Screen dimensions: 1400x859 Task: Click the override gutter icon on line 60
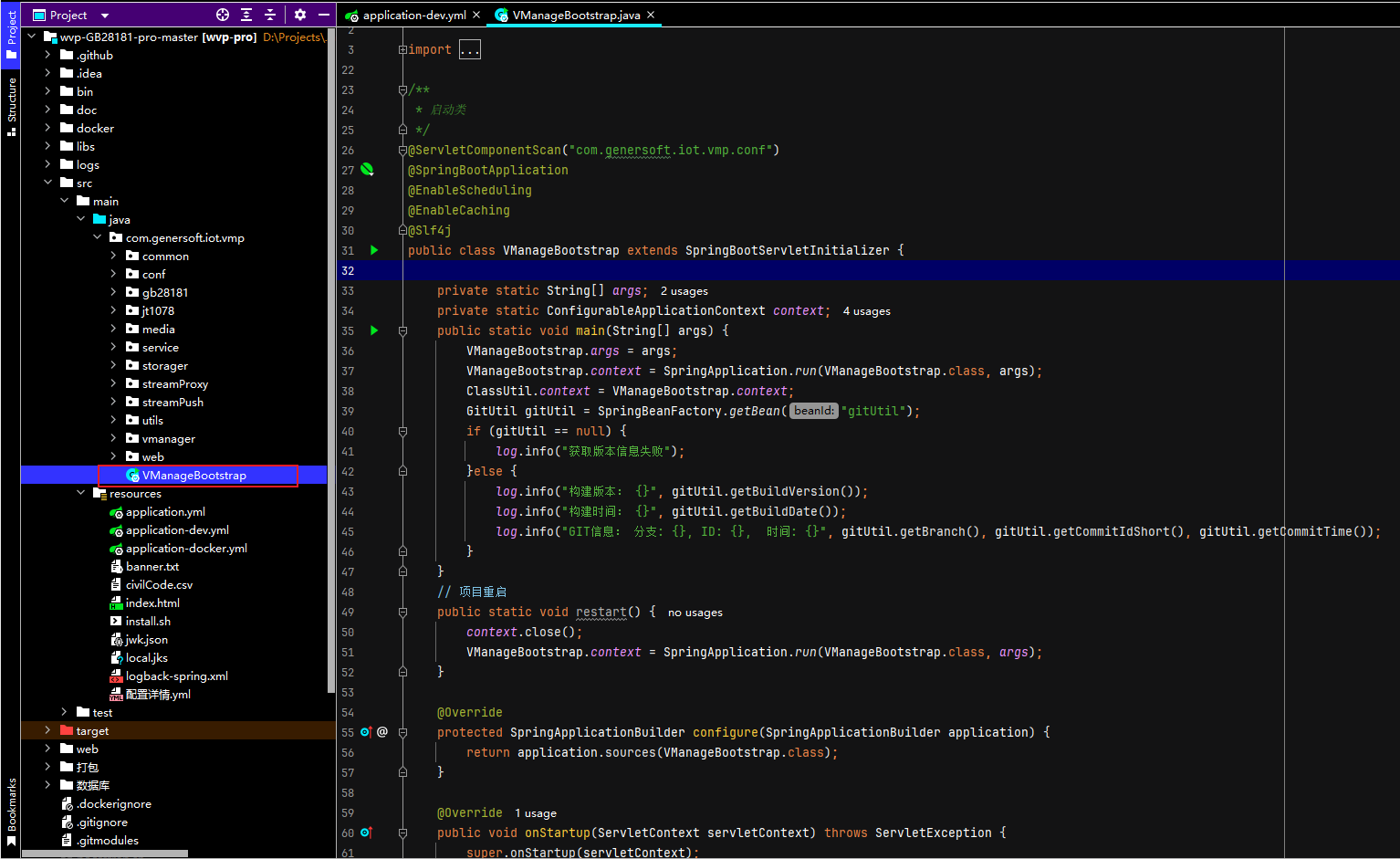(x=366, y=833)
